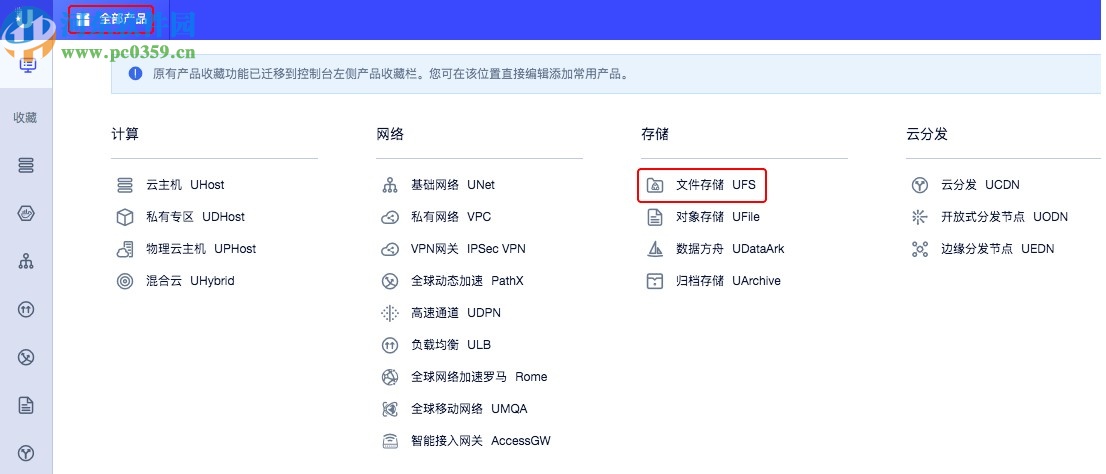Open 私有专区 UDHost
The image size is (1106, 474).
[x=195, y=217]
